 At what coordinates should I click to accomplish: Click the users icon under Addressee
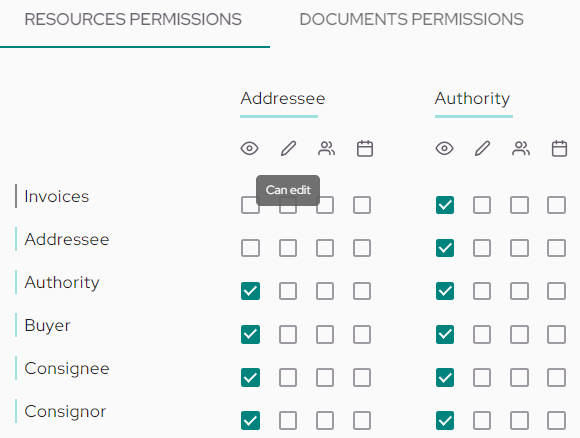click(x=327, y=148)
